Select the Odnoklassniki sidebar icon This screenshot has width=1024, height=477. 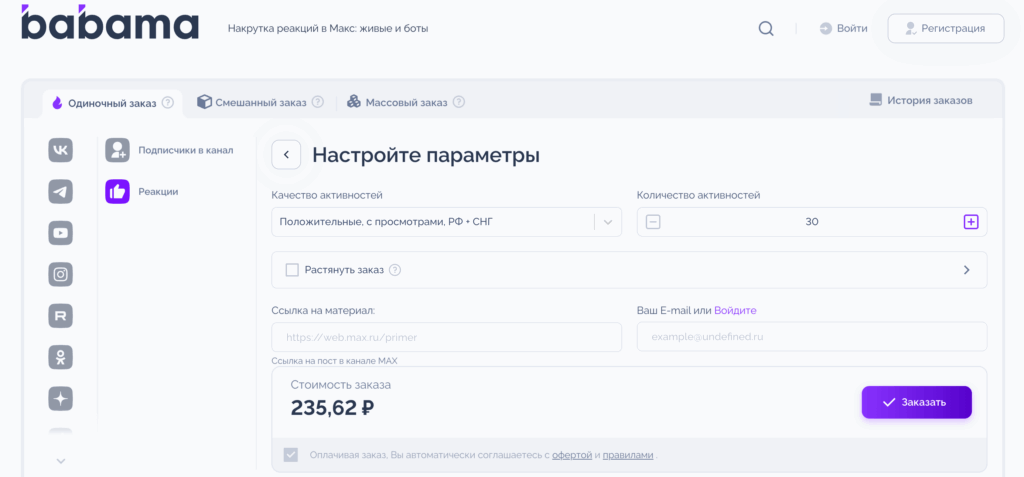point(61,357)
